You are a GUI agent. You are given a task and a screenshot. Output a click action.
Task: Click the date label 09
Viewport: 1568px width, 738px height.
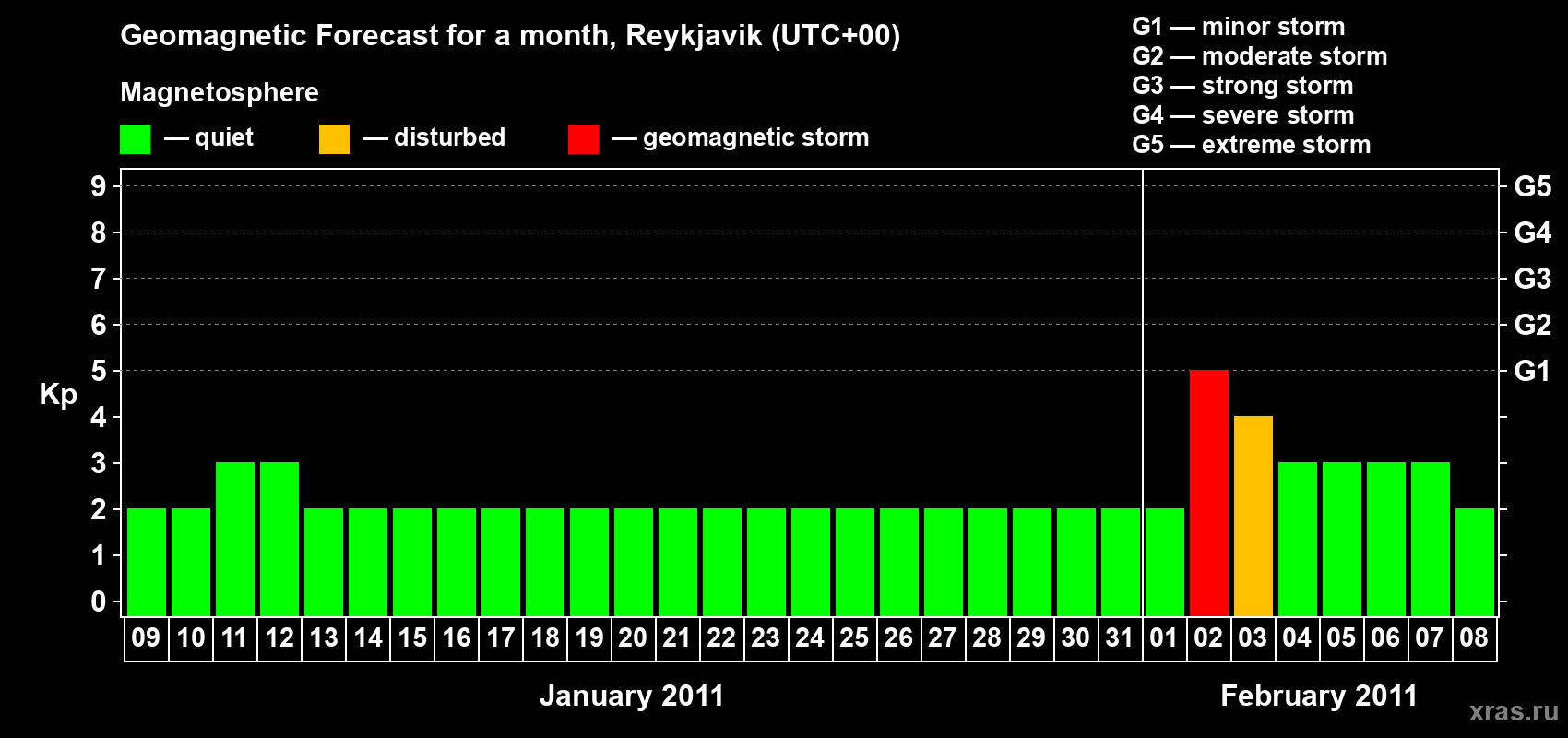click(x=146, y=637)
